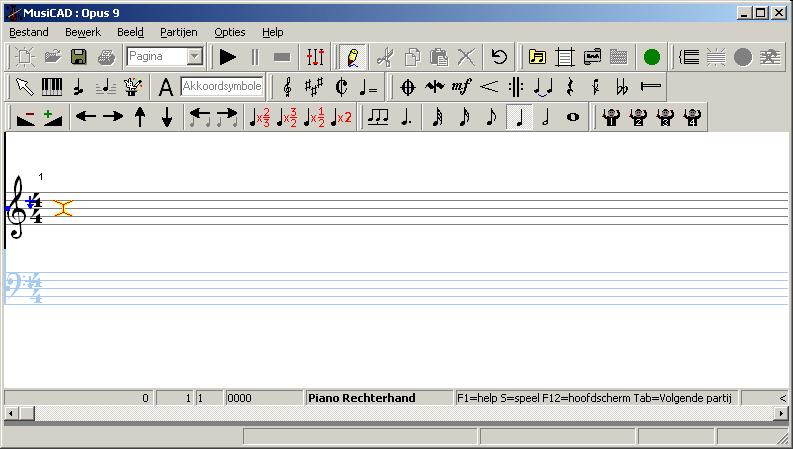Select the eighth note duration

pyautogui.click(x=492, y=117)
